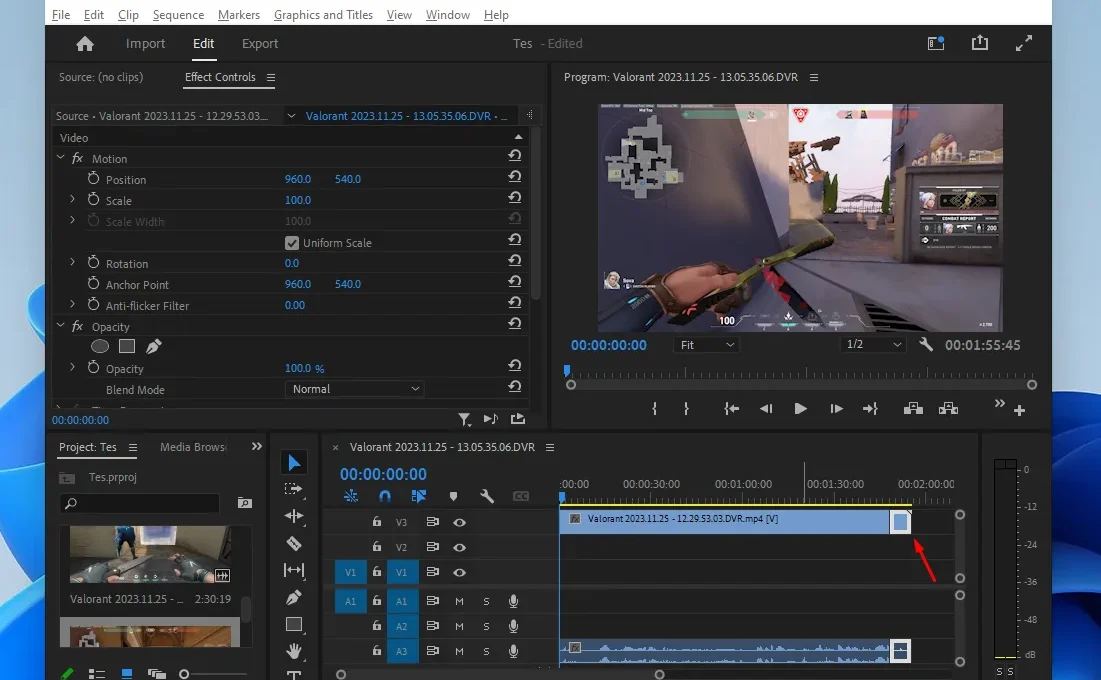Select the Pen tool in the tools panel
The width and height of the screenshot is (1101, 680).
(294, 597)
